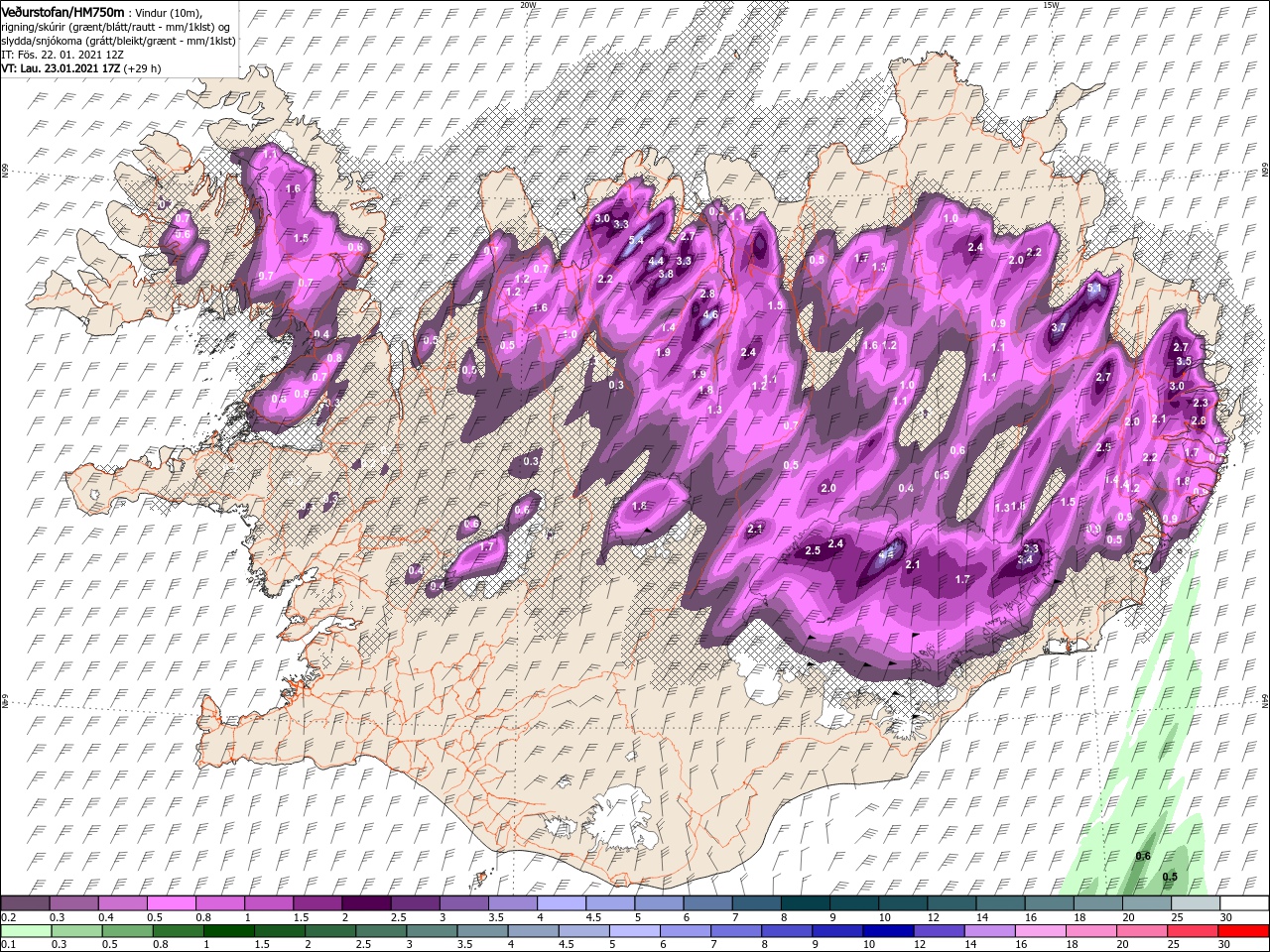The height and width of the screenshot is (952, 1270).
Task: Click the 15W longitude label at top
Action: 1051,5
